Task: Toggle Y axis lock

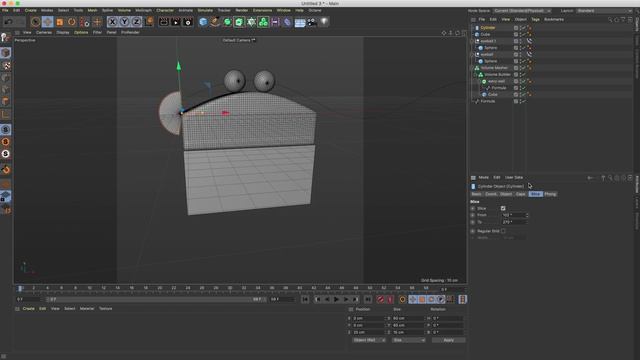Action: point(124,22)
